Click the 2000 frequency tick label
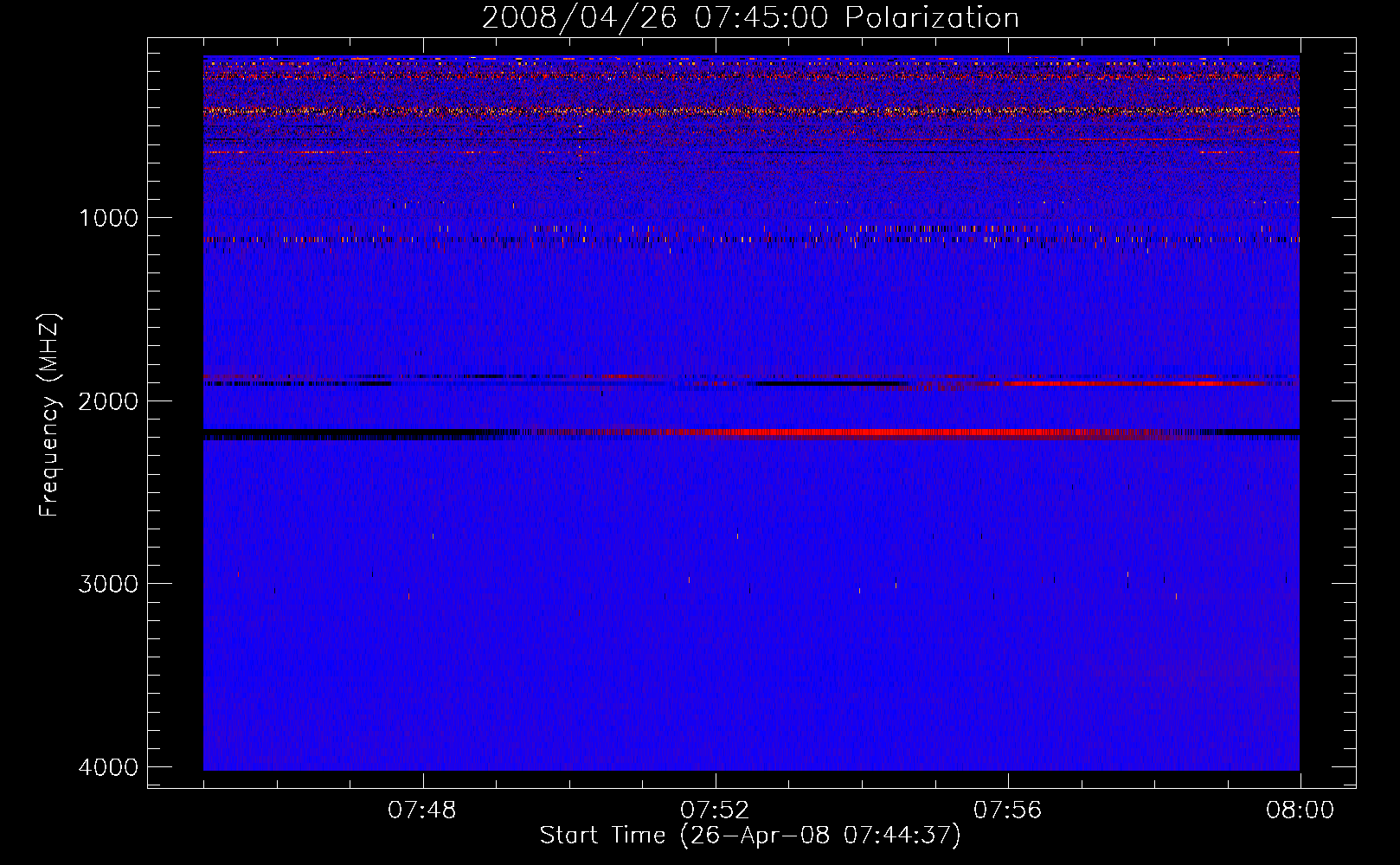This screenshot has height=865, width=1400. coord(108,401)
